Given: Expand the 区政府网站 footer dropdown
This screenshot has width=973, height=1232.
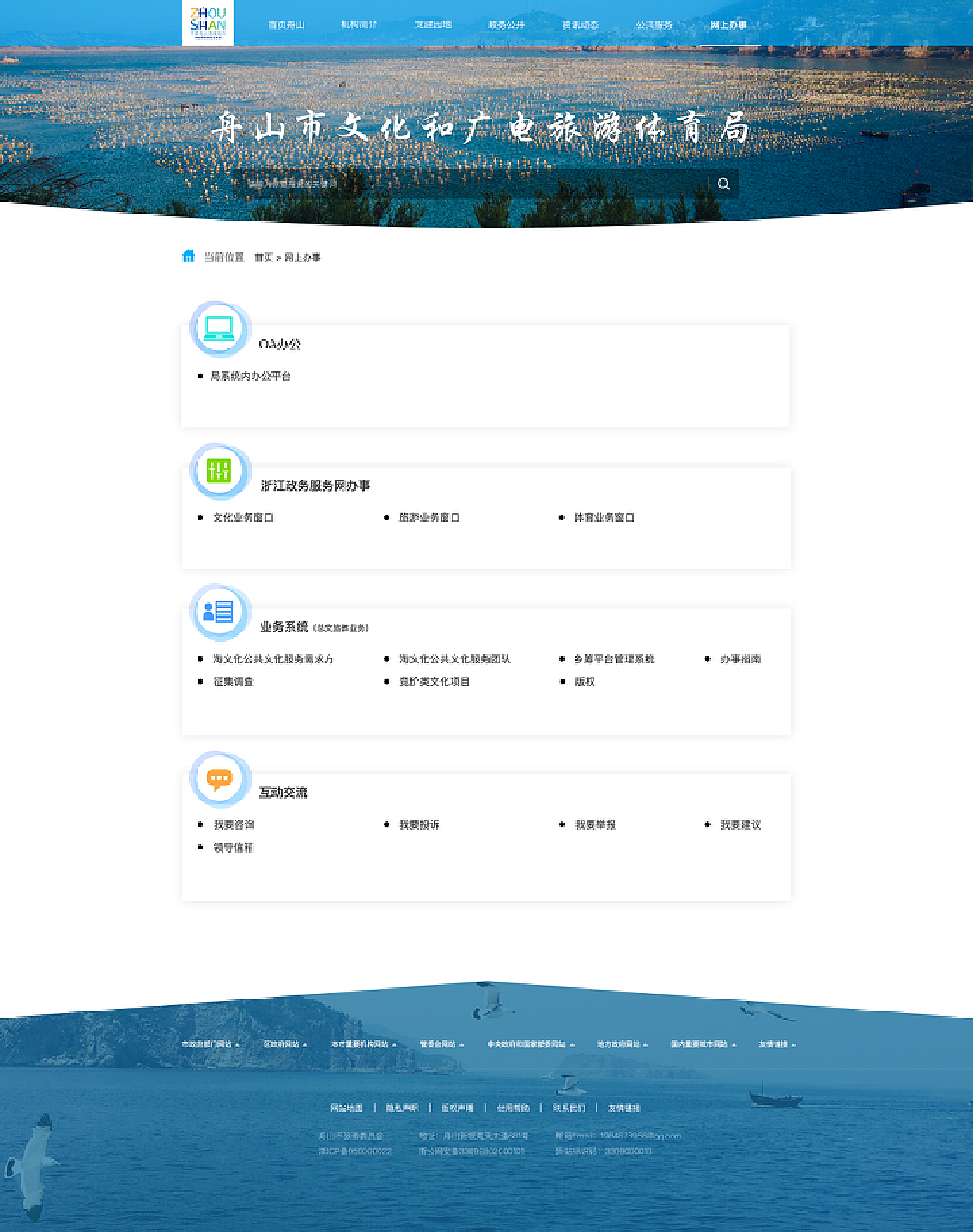Looking at the screenshot, I should [x=285, y=1044].
